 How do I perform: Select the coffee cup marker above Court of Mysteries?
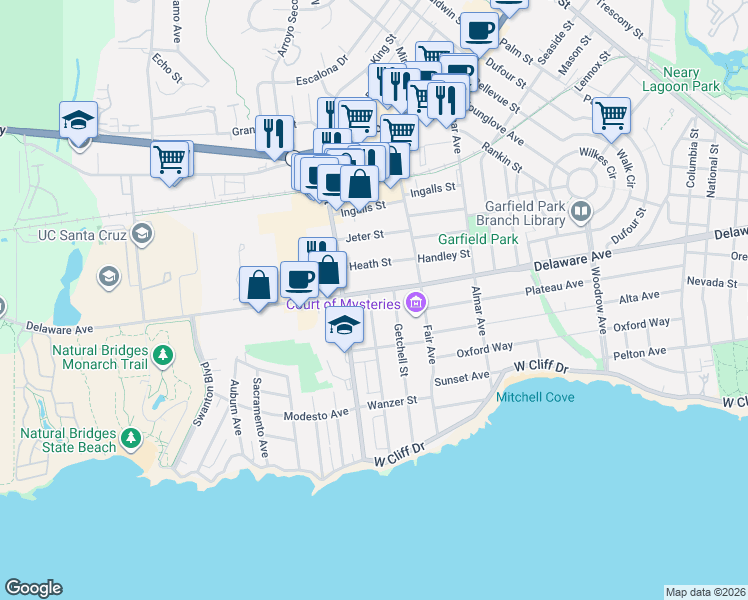click(299, 281)
